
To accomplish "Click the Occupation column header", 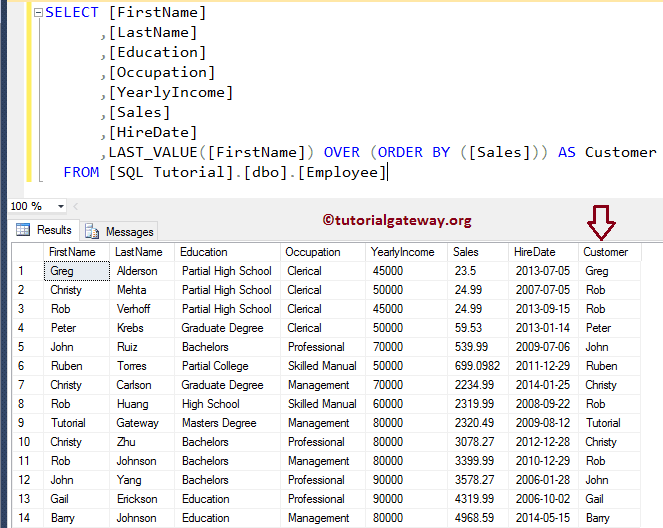I will pos(314,252).
